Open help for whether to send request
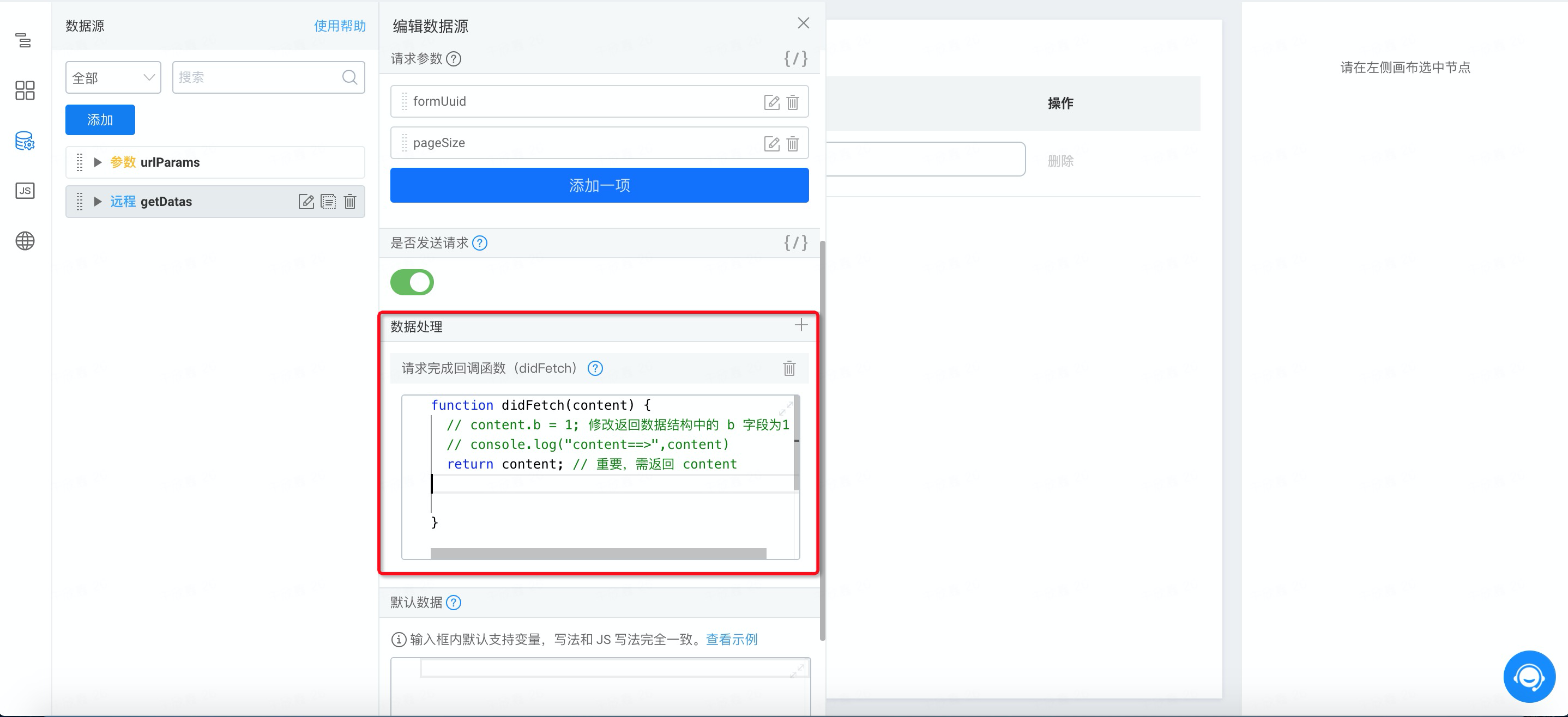Viewport: 1568px width, 717px height. click(480, 243)
